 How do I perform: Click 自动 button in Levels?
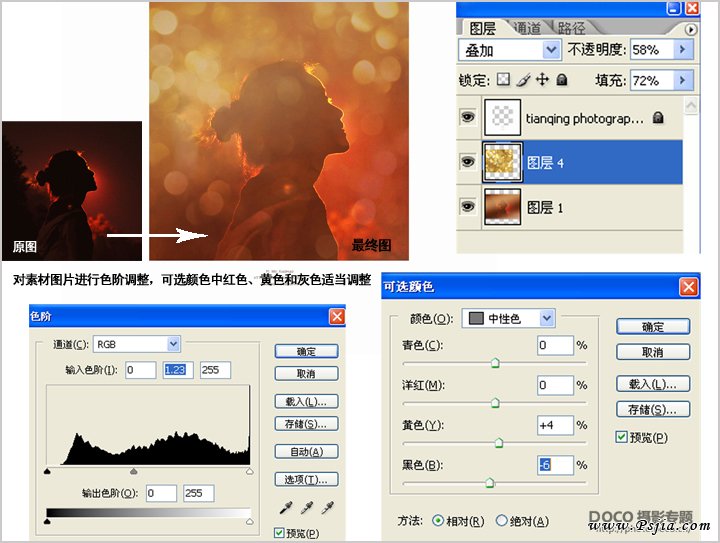pos(306,452)
